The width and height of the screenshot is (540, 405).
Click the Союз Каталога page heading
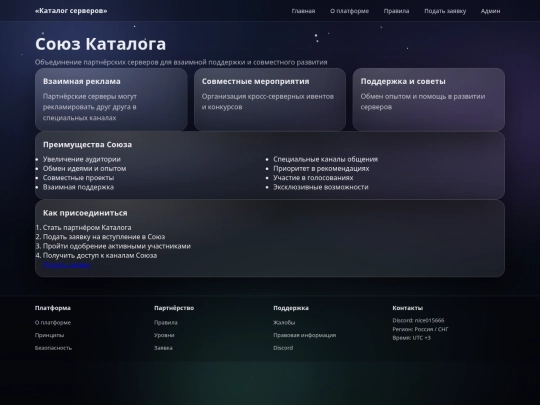[x=101, y=44]
